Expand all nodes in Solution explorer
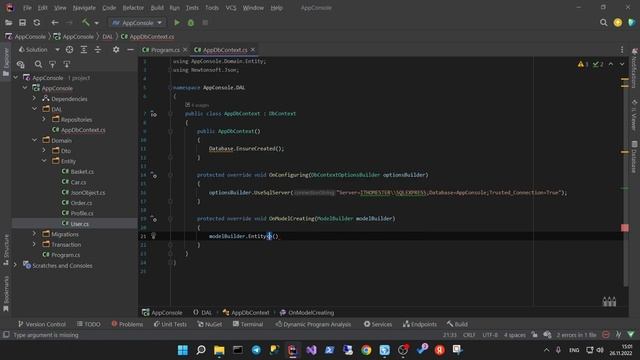This screenshot has height=360, width=640. 84,50
